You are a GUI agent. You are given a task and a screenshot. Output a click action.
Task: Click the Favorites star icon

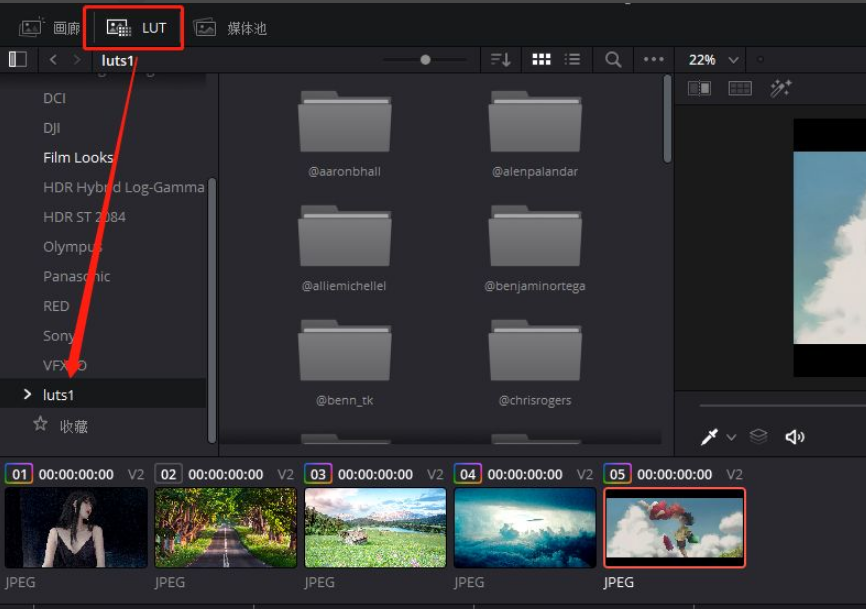(x=40, y=424)
